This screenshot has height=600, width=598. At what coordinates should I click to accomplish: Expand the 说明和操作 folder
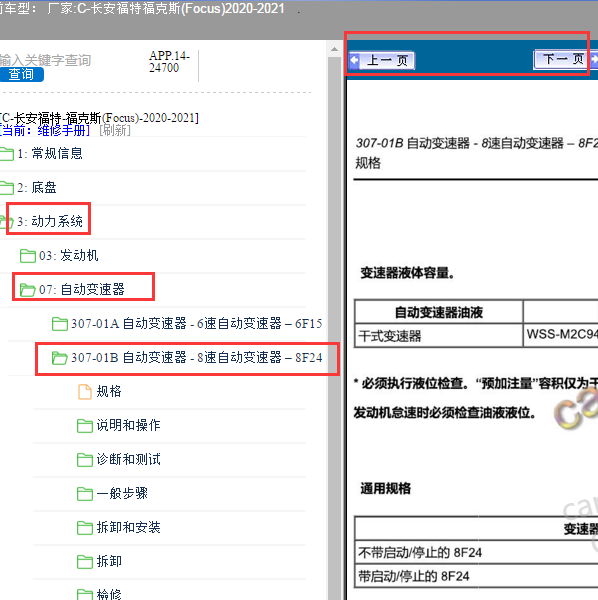pyautogui.click(x=128, y=425)
